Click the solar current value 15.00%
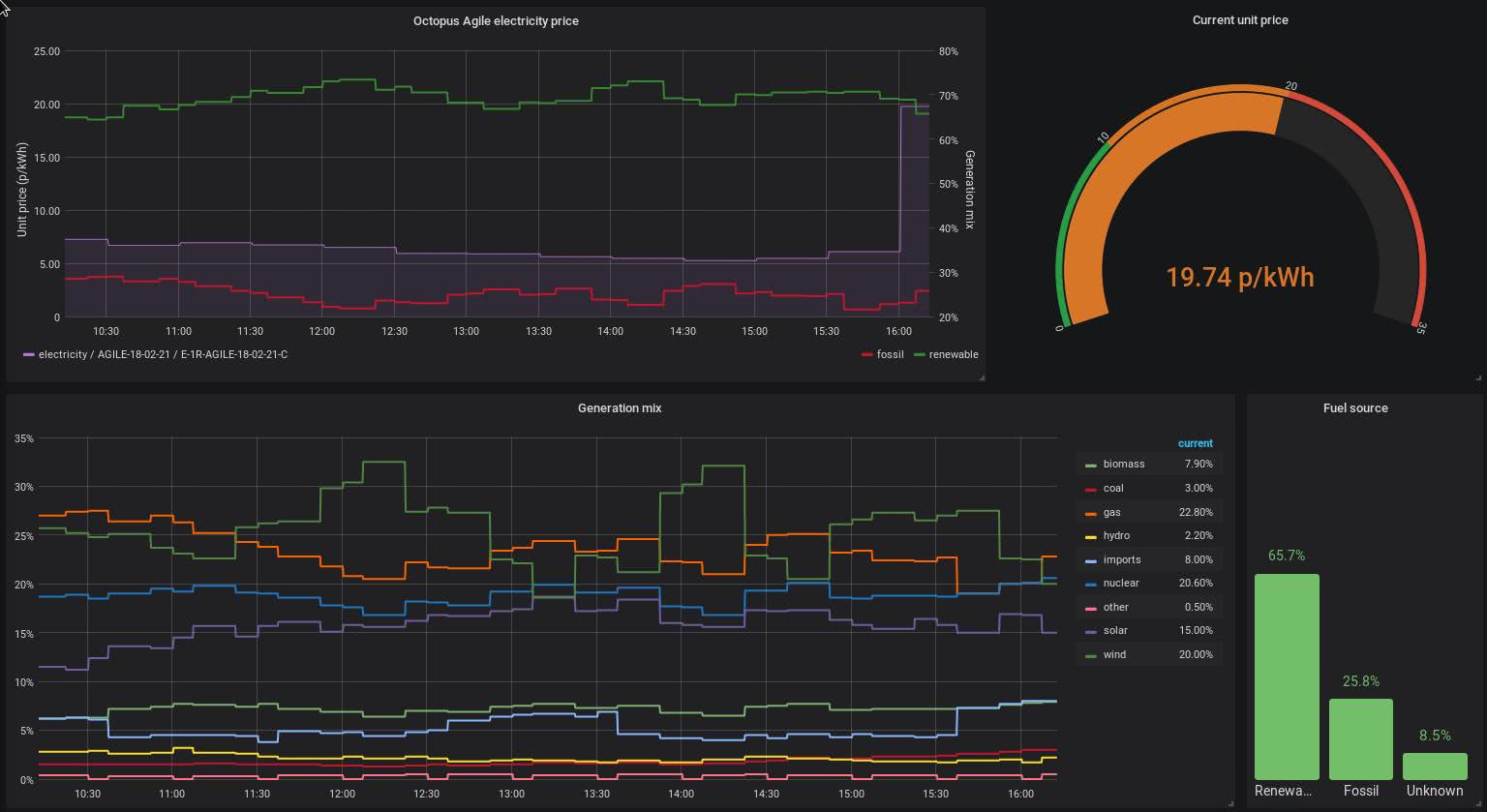Screen dimensions: 1487x812 [x=1196, y=630]
